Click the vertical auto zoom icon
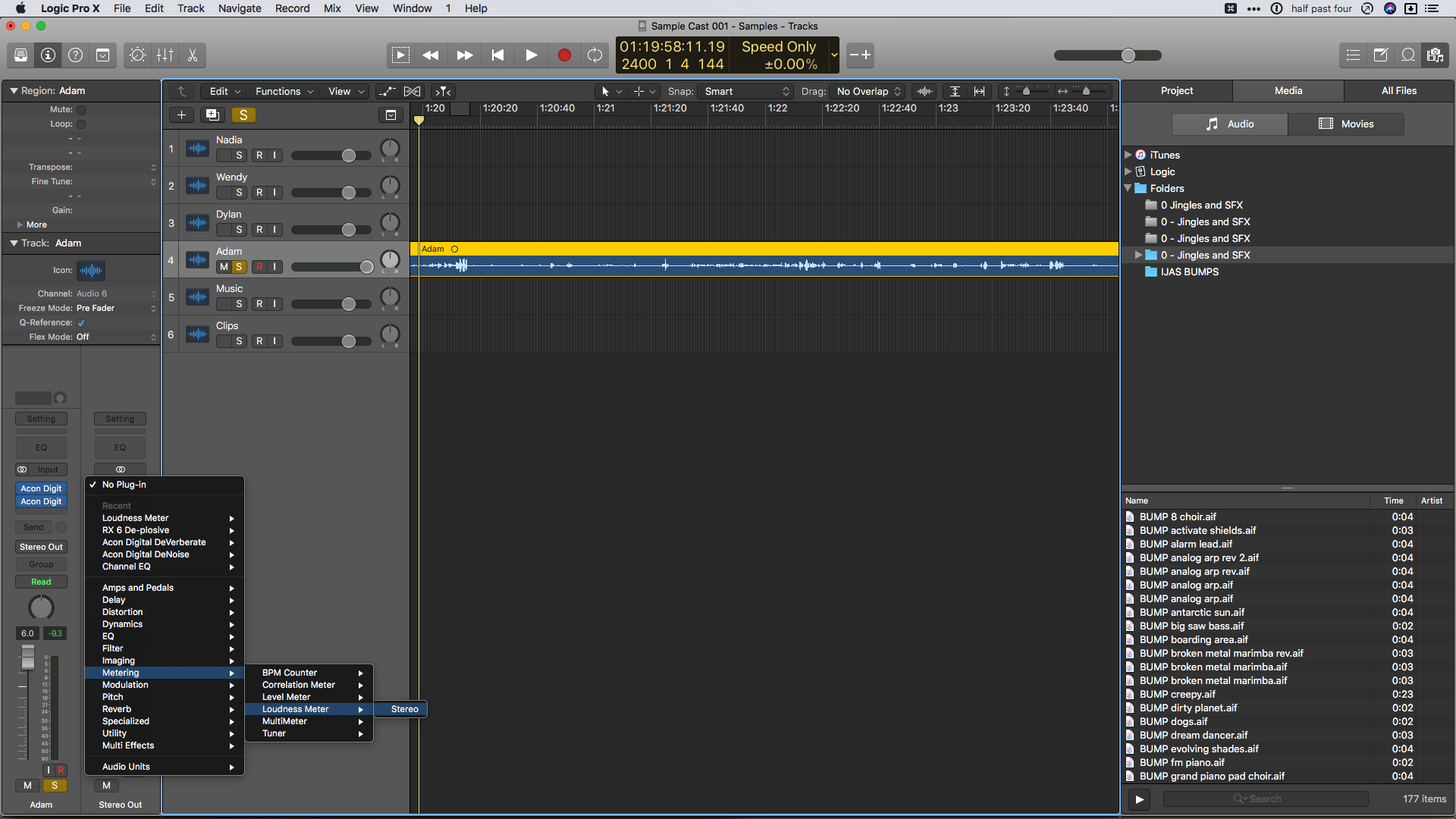This screenshot has height=819, width=1456. coord(955,92)
